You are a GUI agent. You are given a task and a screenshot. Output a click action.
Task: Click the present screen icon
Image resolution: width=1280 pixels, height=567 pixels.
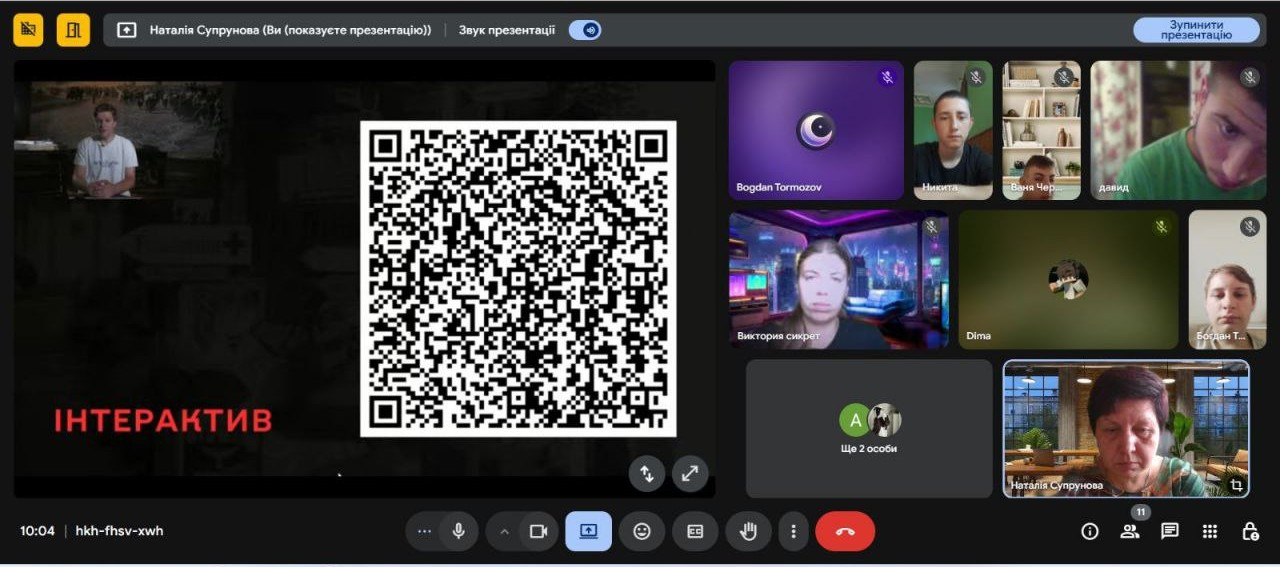coord(588,531)
